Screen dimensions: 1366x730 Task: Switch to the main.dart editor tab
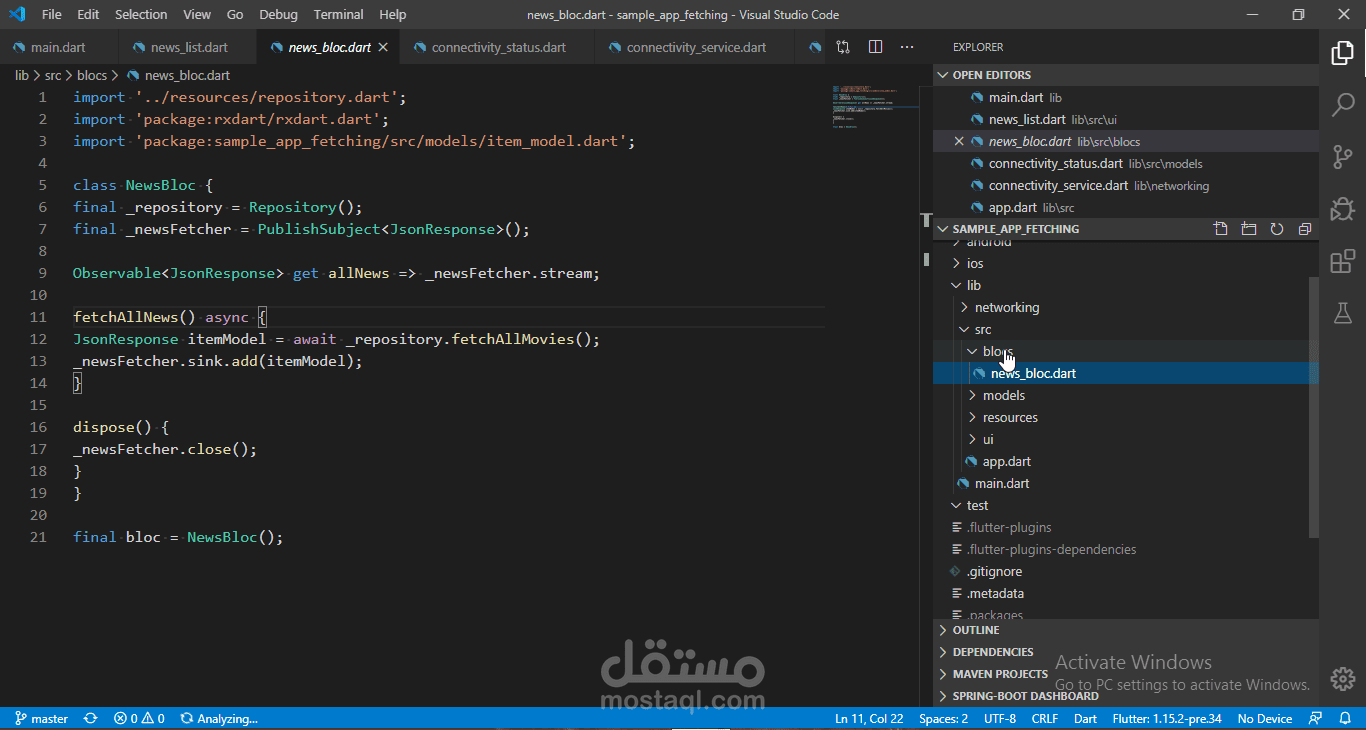click(x=59, y=47)
